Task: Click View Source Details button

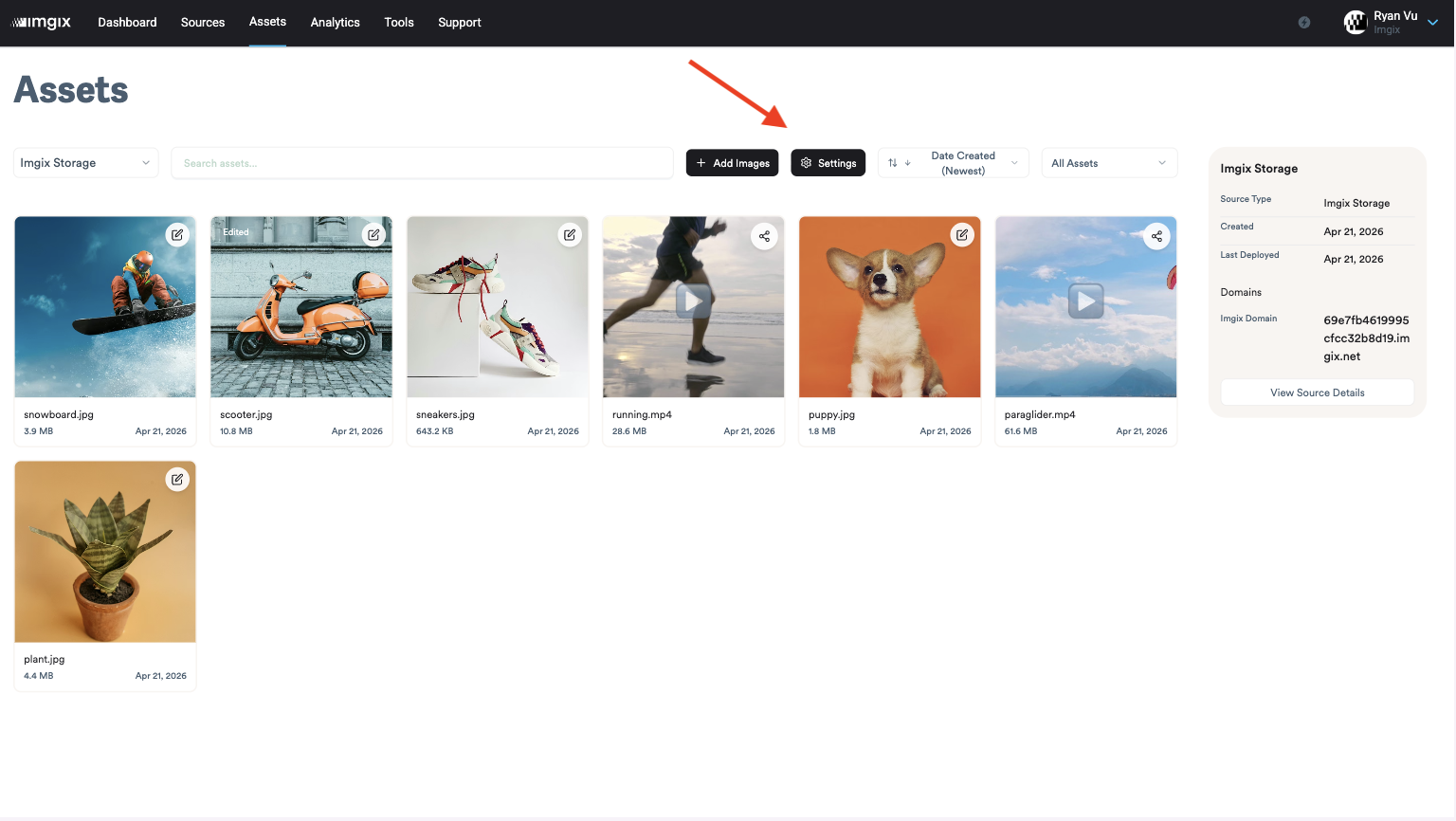Action: (1317, 392)
